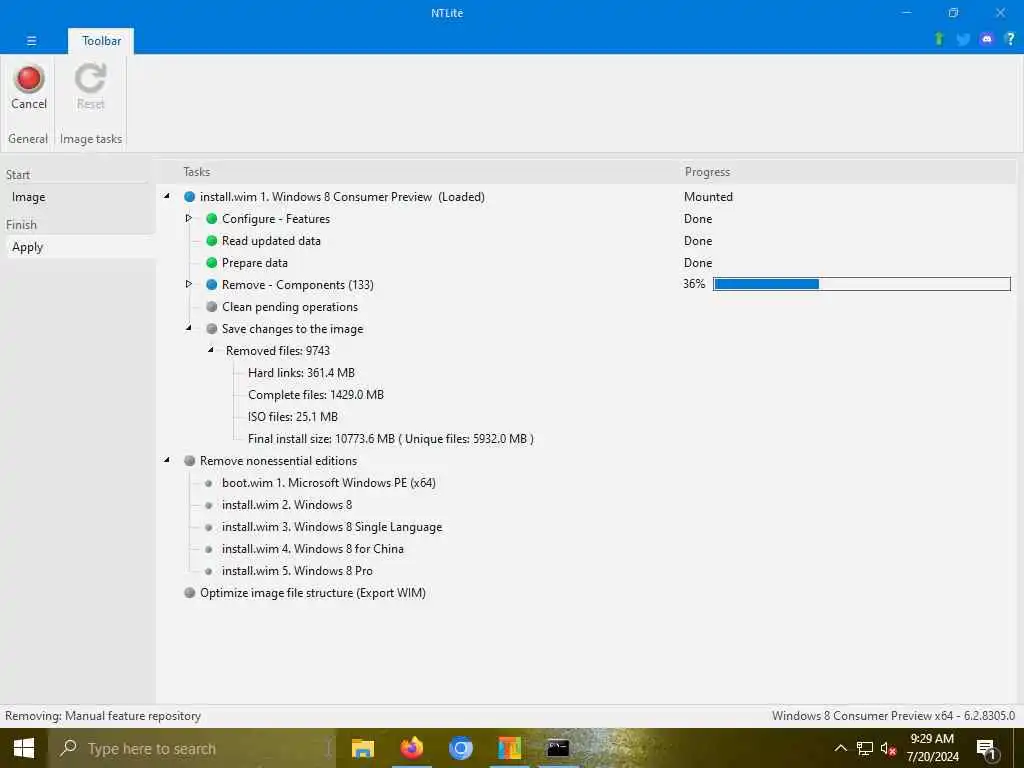Select the Final install size row
The image size is (1024, 768).
pyautogui.click(x=391, y=439)
